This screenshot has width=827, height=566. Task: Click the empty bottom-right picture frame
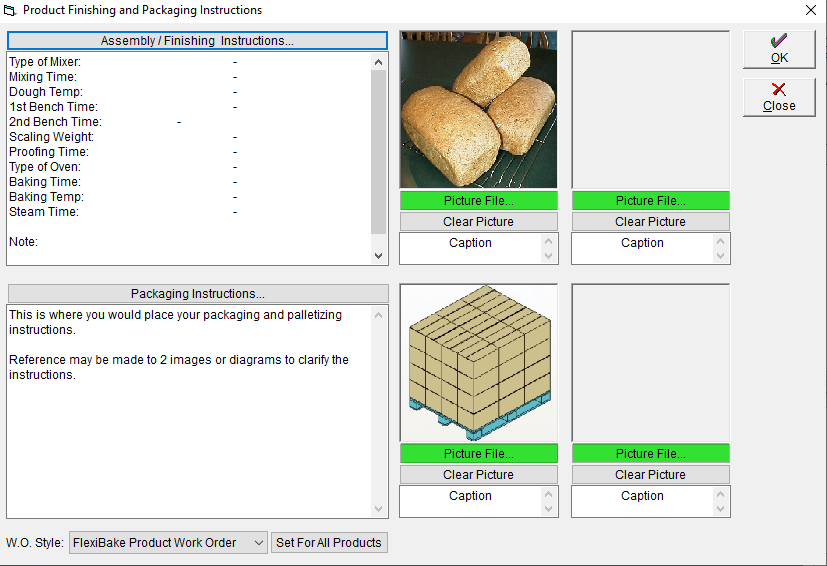[650, 363]
